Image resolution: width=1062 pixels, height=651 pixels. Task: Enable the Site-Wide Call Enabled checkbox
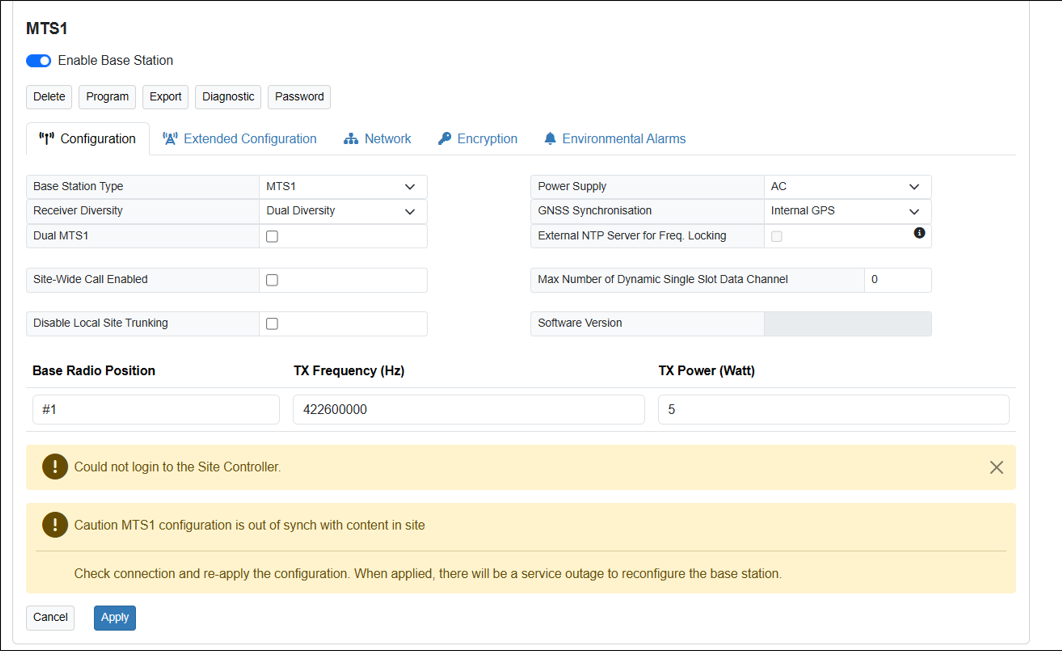(272, 280)
